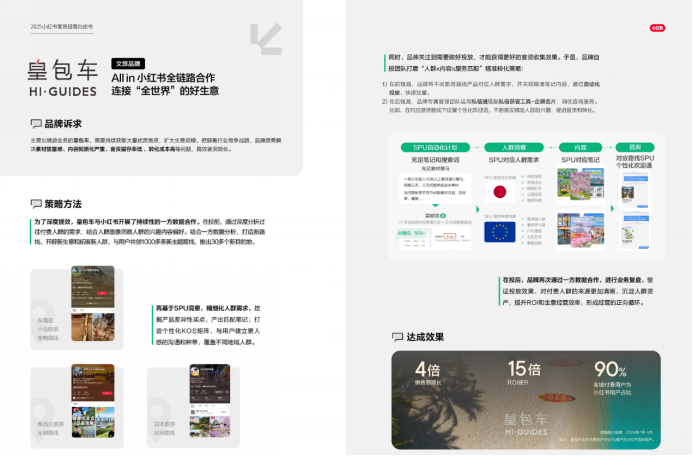693x456 pixels.
Task: Select the 咨询 green pill
Action: click(x=635, y=147)
